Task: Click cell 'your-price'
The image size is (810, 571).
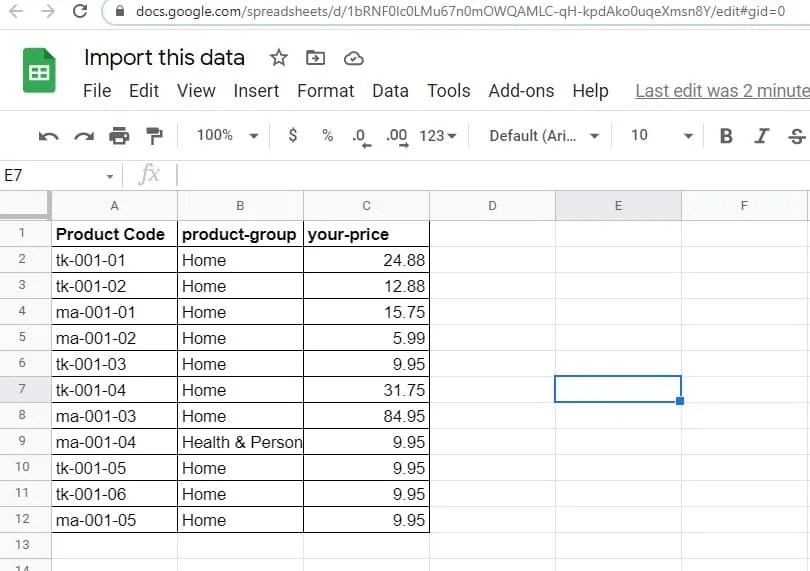Action: [366, 234]
